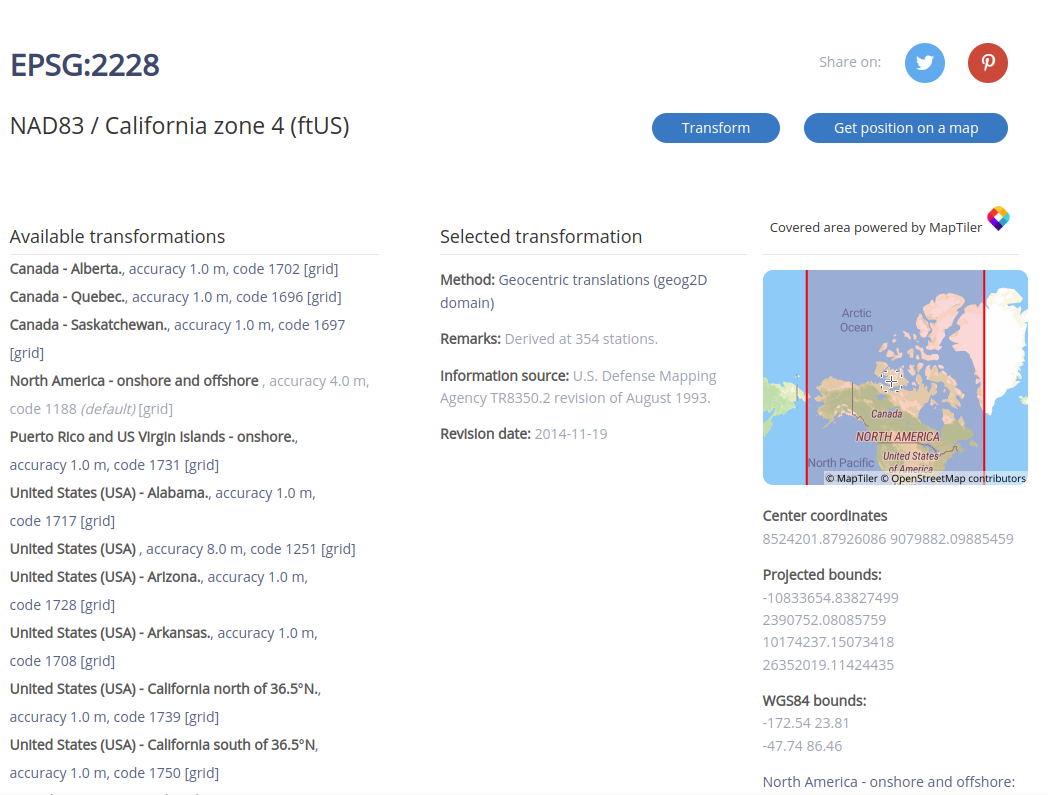Open the MapTiler logo icon
This screenshot has width=1048, height=795.
pos(998,218)
